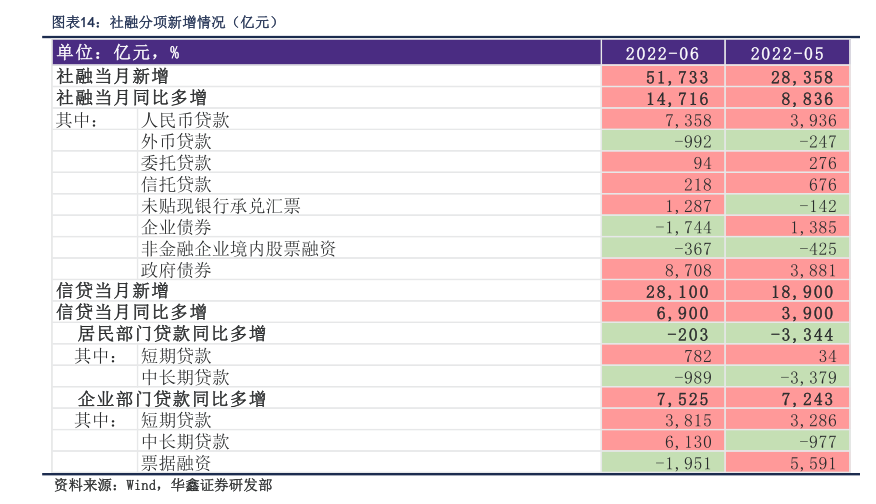Click the green cell showing -992

tap(662, 141)
